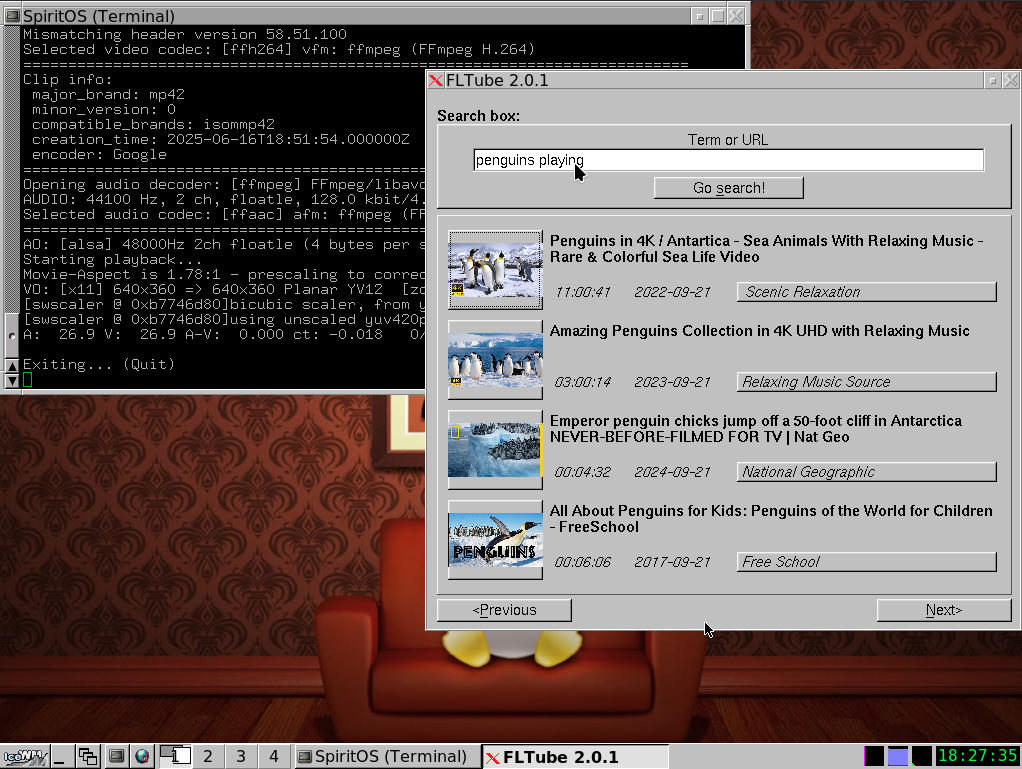1022x769 pixels.
Task: Click duration 00:04:32
Action: [x=583, y=472]
